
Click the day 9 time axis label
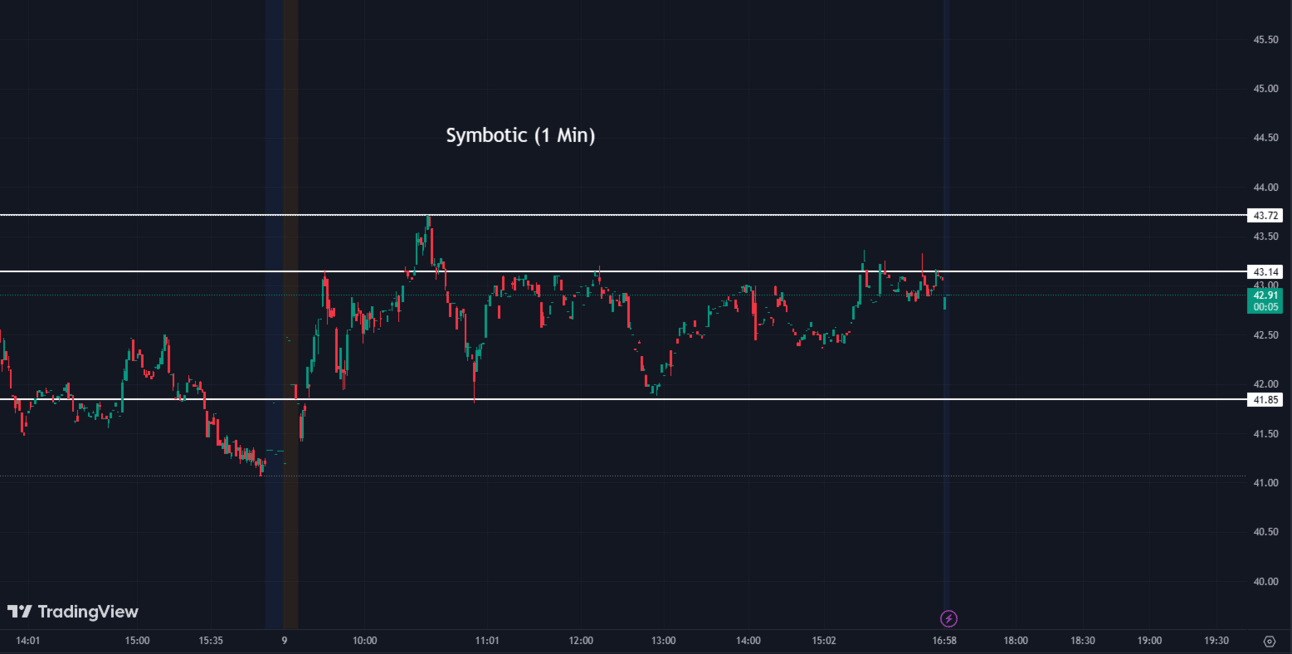pyautogui.click(x=284, y=641)
